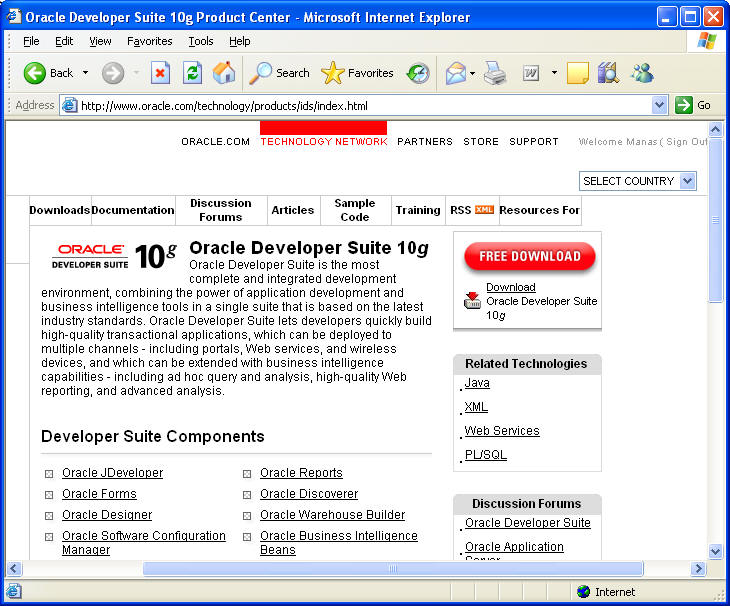Open the PL/SQL related technology link
The width and height of the screenshot is (730, 606).
[486, 455]
